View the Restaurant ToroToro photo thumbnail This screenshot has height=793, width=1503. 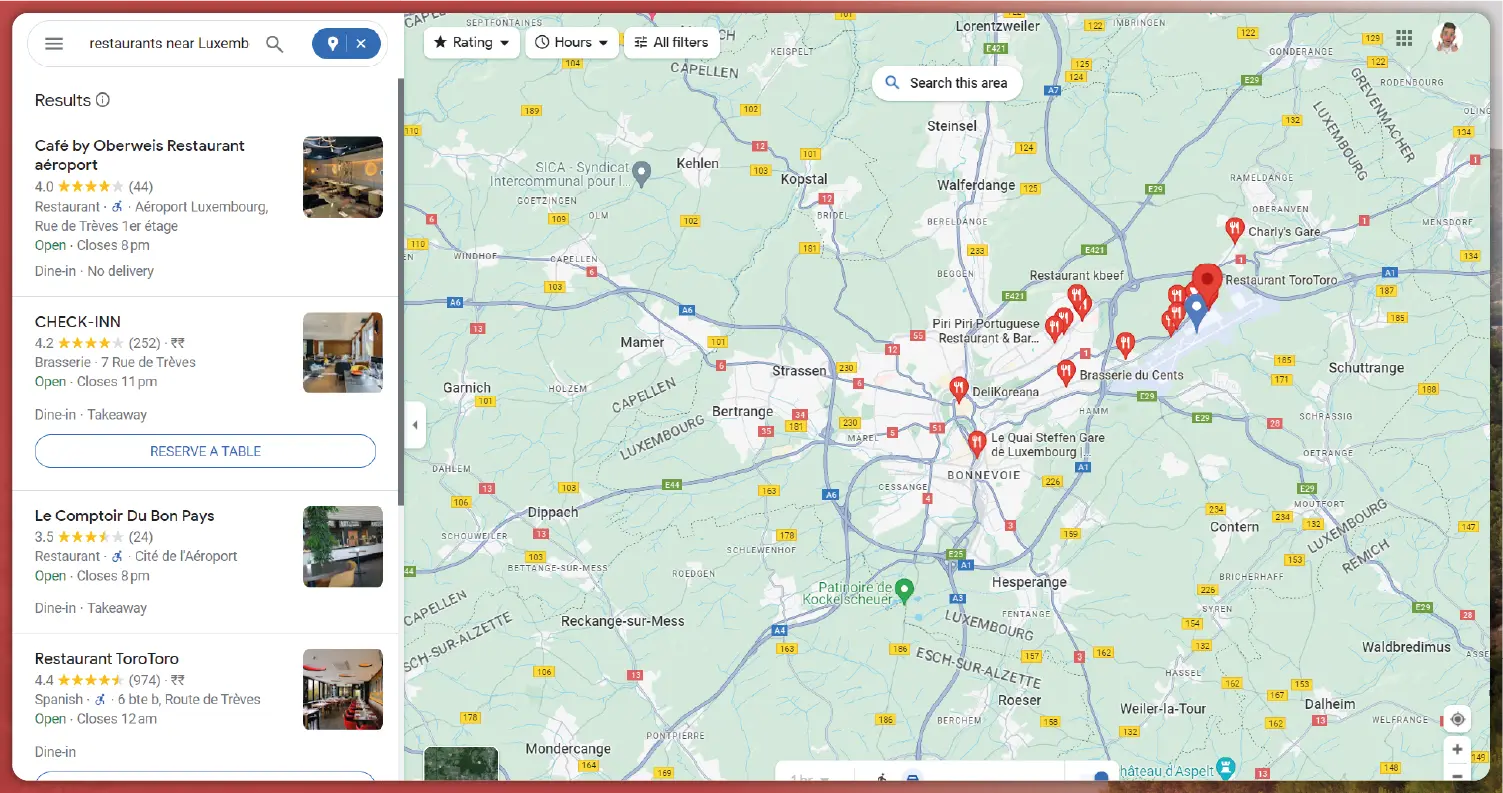343,690
